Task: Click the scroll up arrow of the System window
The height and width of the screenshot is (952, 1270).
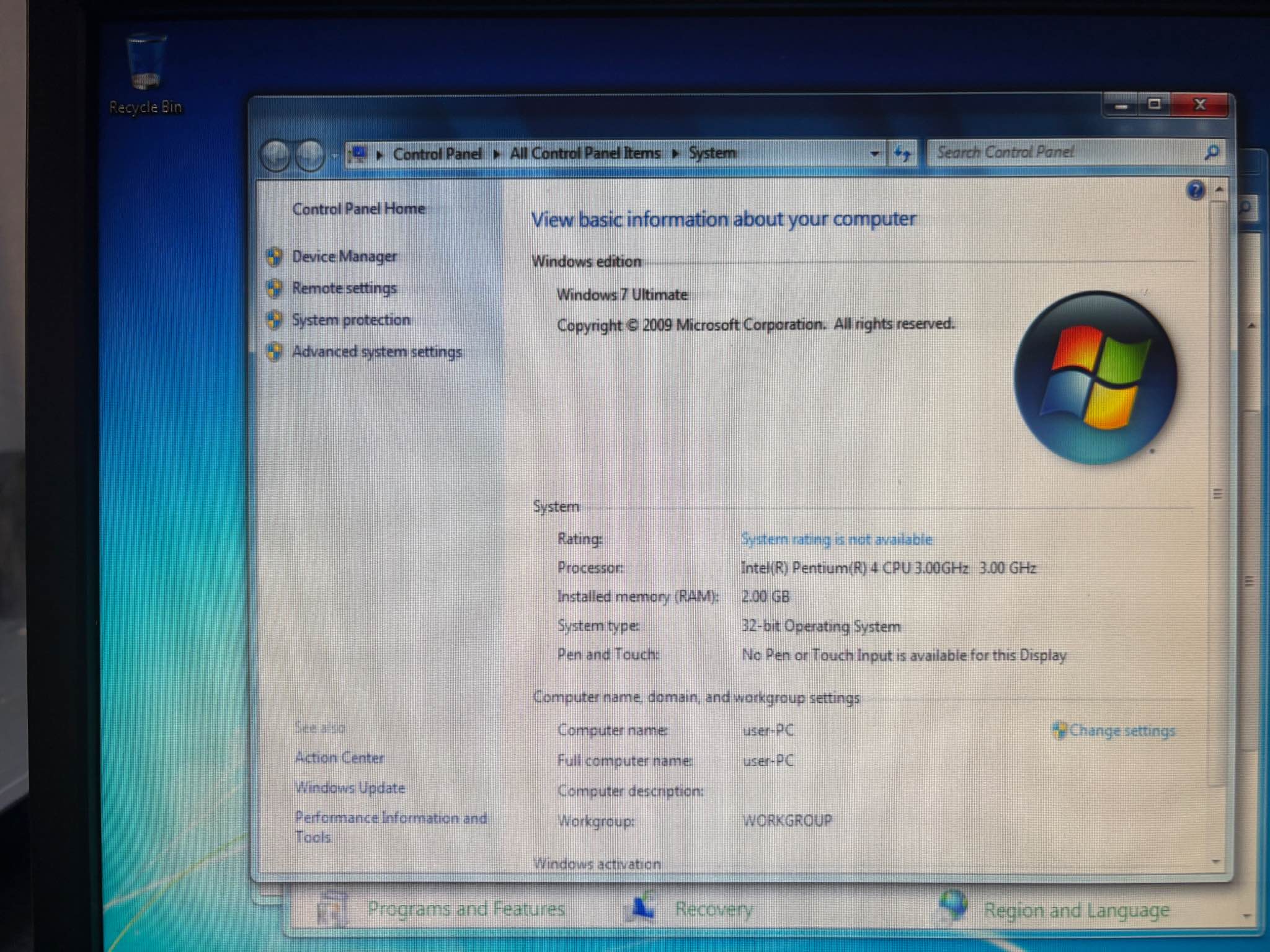Action: coord(1219,188)
